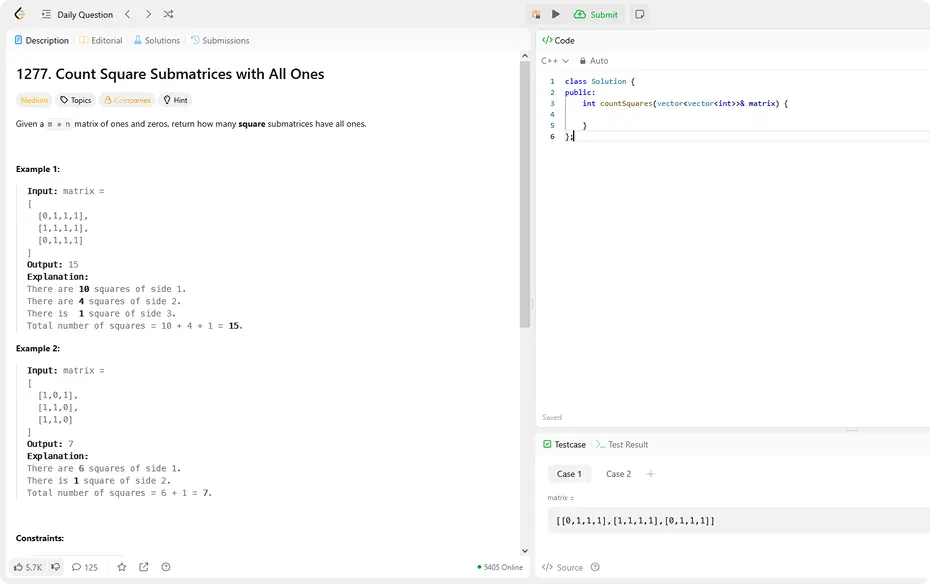Screen dimensions: 930x584
Task: Open the notes icon beside Submit
Action: [x=639, y=14]
